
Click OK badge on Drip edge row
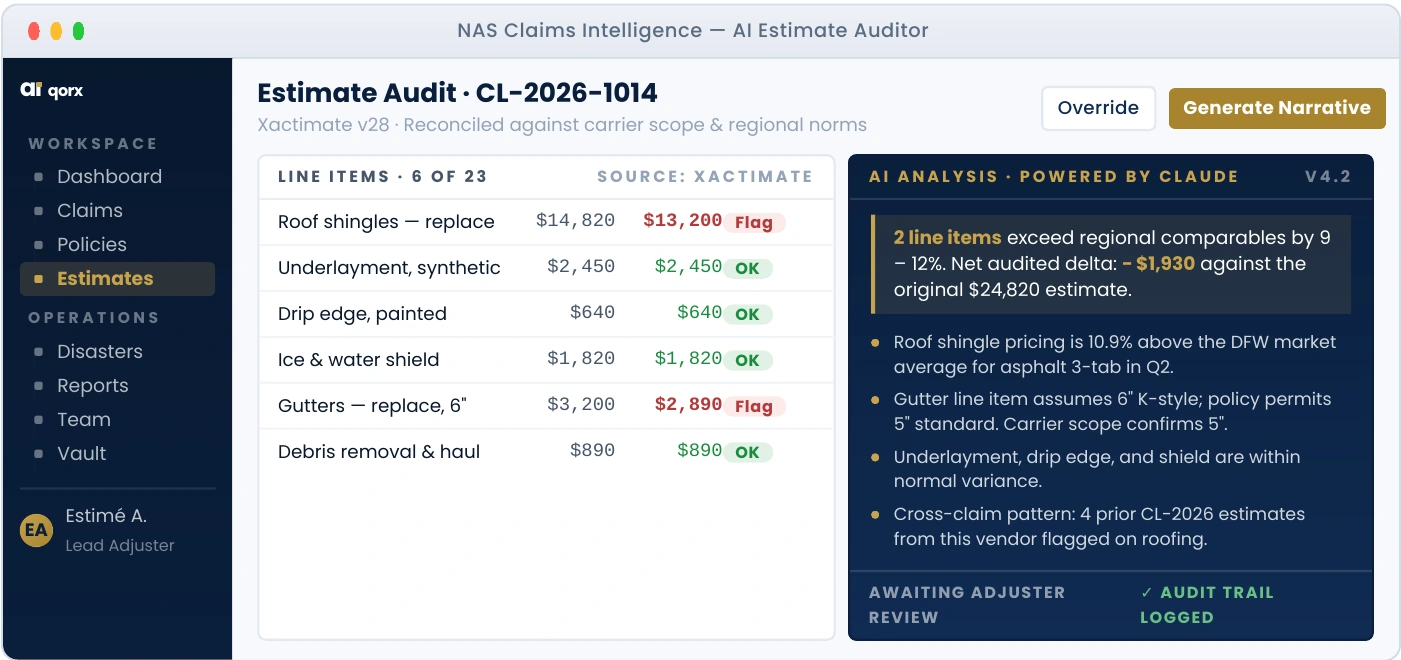click(x=747, y=314)
